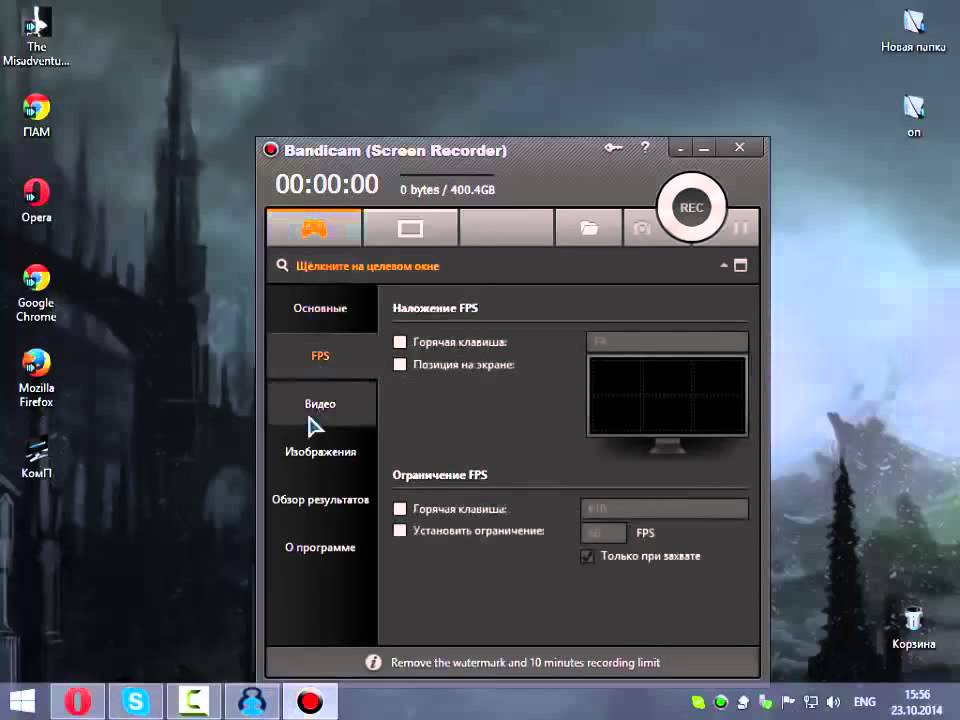
Task: Open Opera from the taskbar
Action: 78,701
